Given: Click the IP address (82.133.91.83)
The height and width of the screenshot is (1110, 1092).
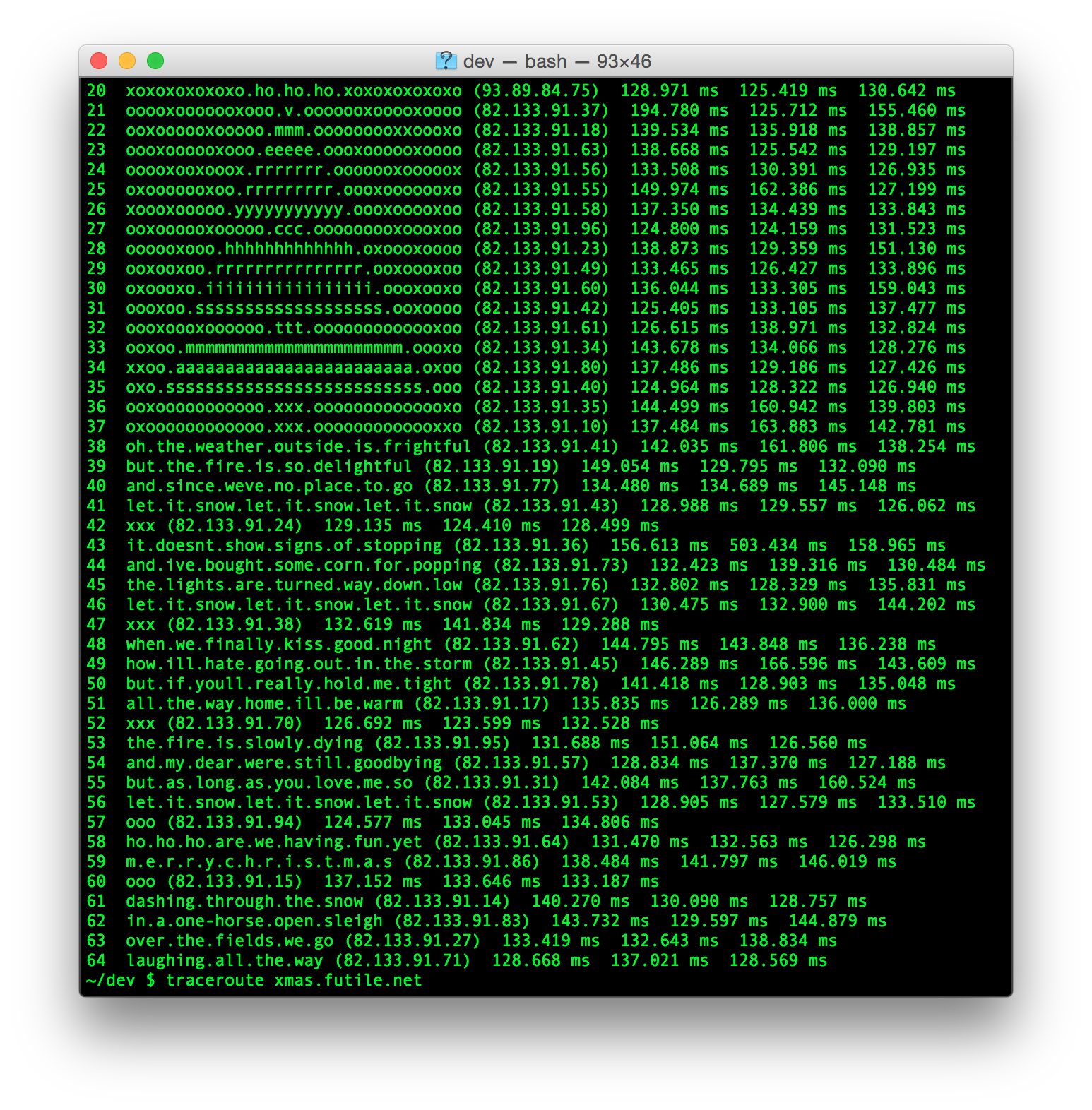Looking at the screenshot, I should click(462, 921).
